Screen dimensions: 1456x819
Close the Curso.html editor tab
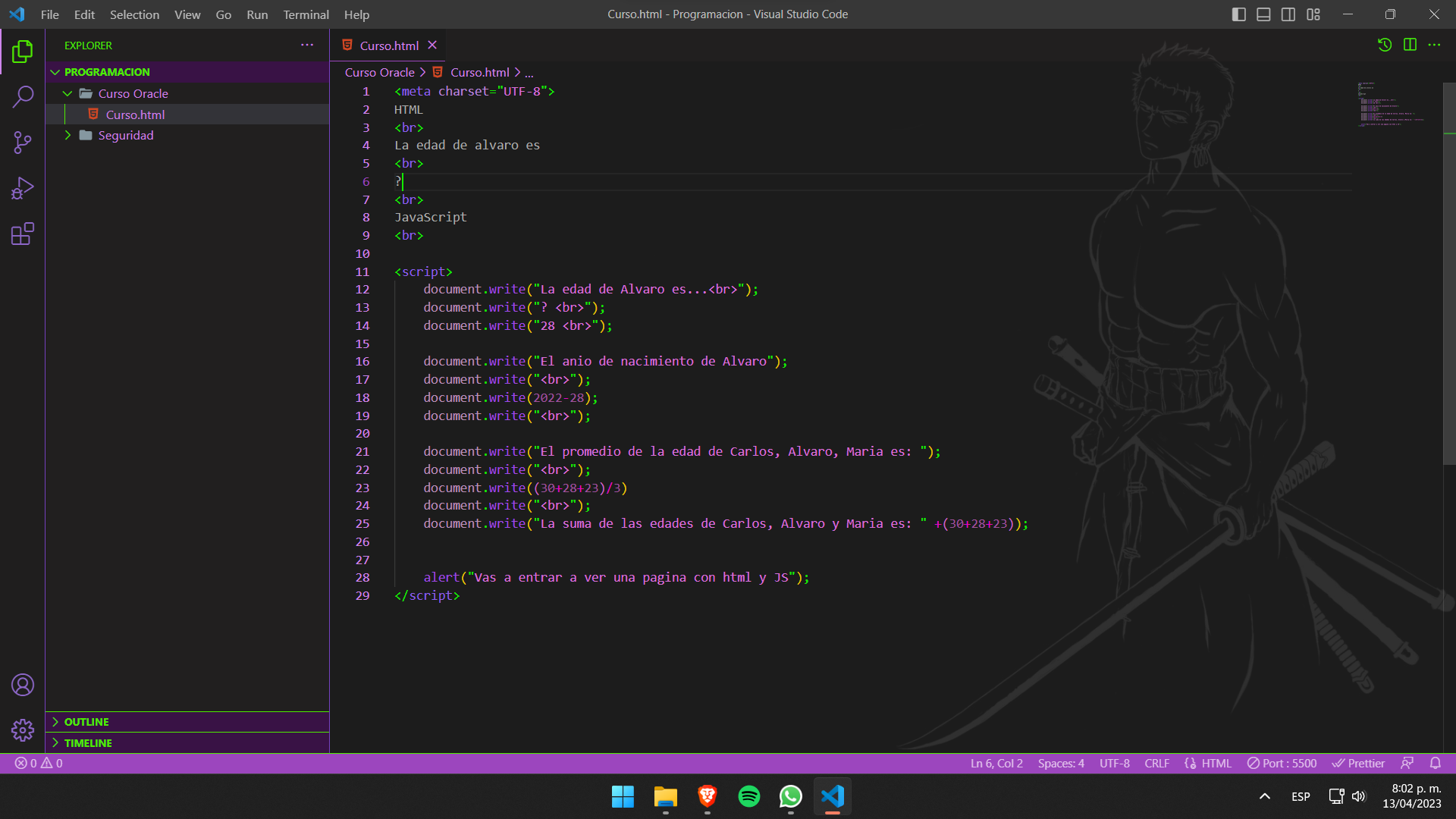432,45
